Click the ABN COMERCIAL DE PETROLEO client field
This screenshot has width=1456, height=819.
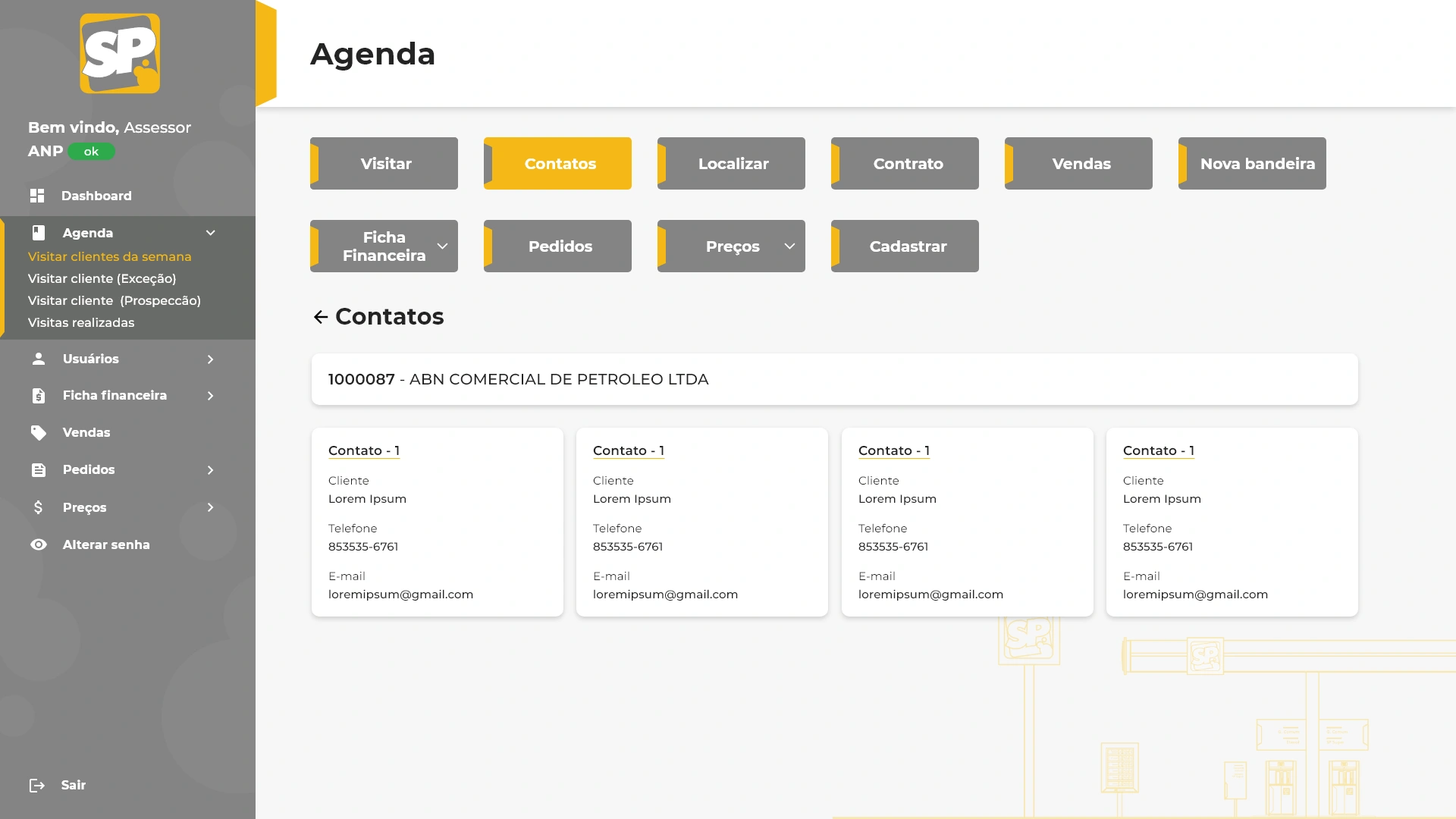click(834, 379)
